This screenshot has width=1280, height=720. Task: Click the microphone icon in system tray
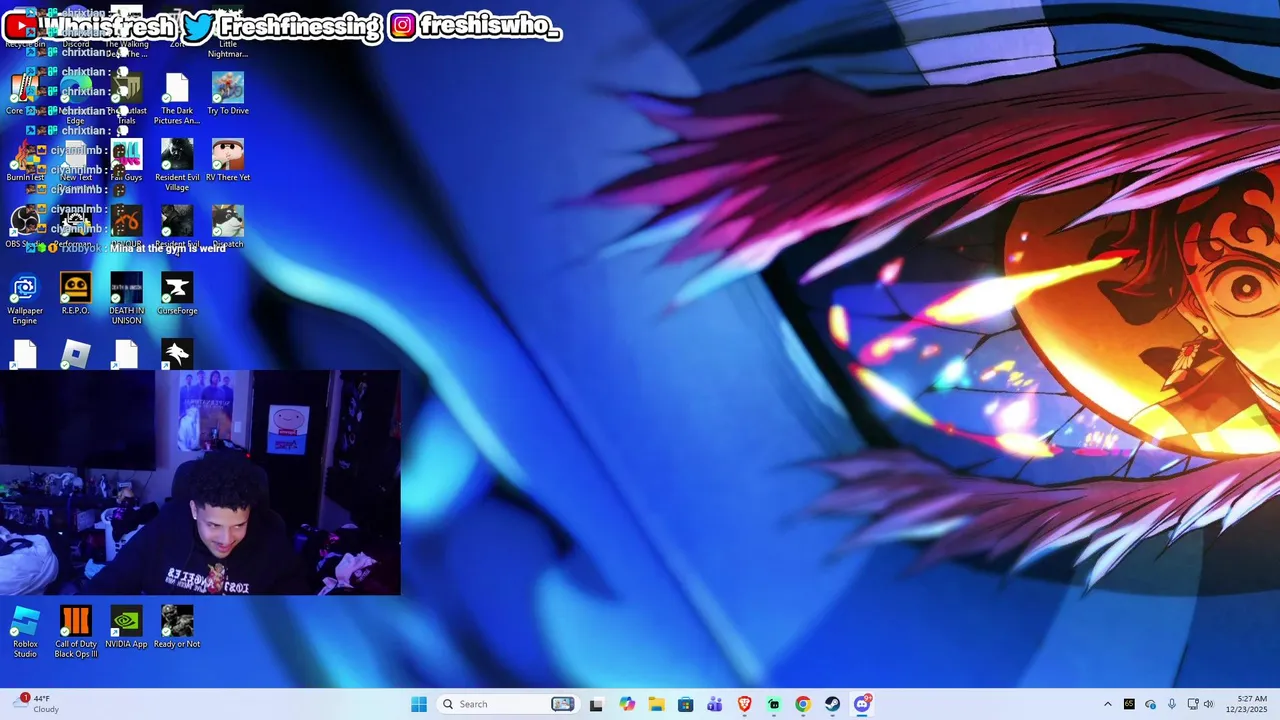[1171, 704]
